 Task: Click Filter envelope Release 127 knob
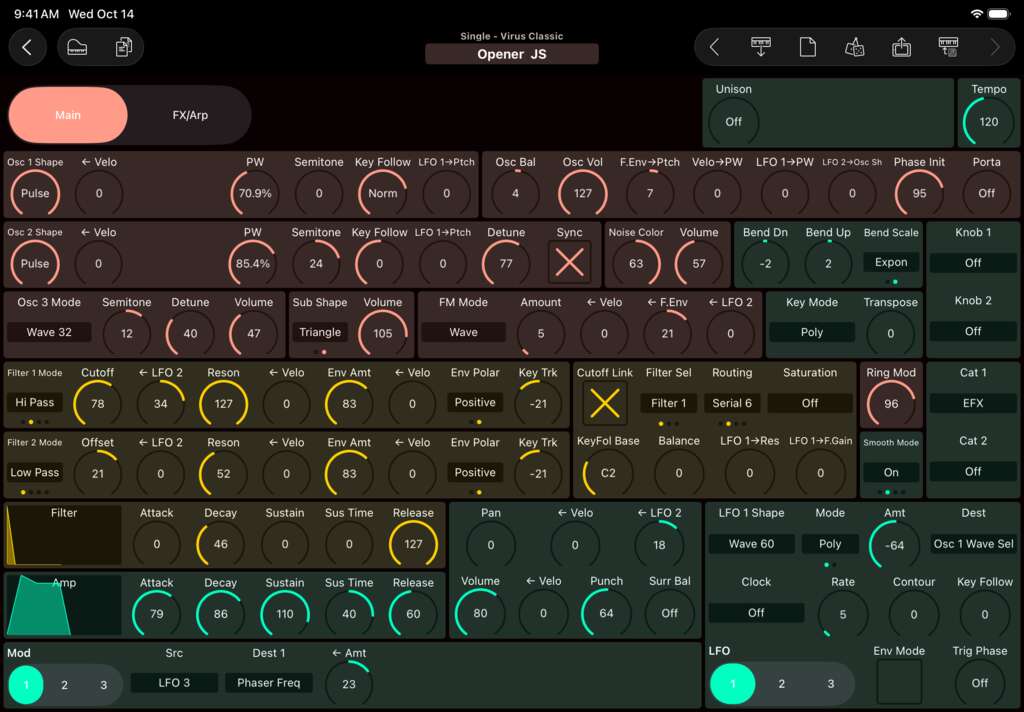coord(413,543)
